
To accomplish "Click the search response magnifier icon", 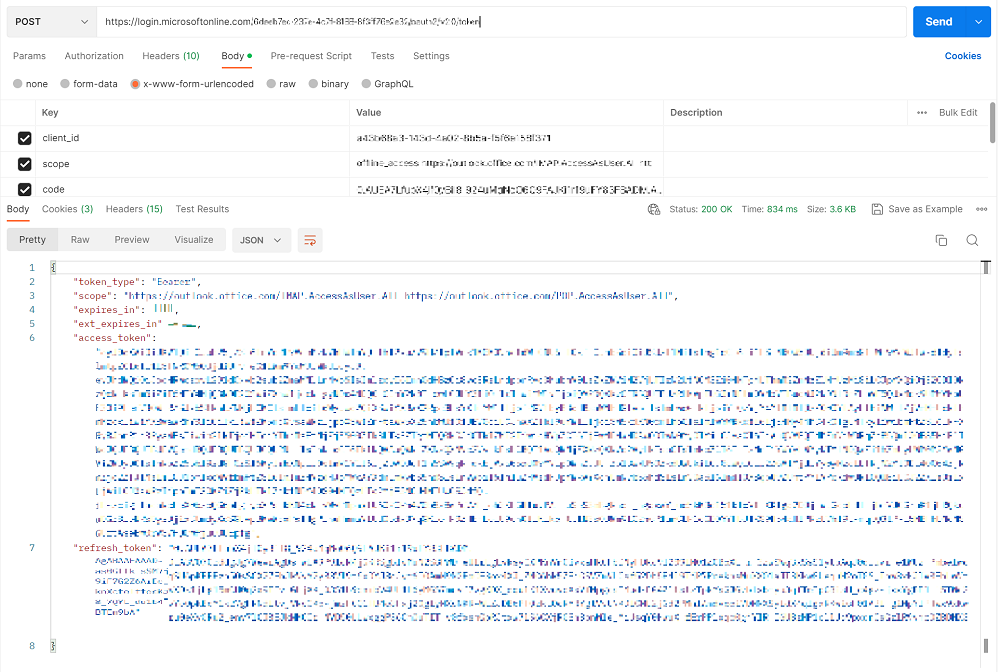I will pyautogui.click(x=972, y=240).
